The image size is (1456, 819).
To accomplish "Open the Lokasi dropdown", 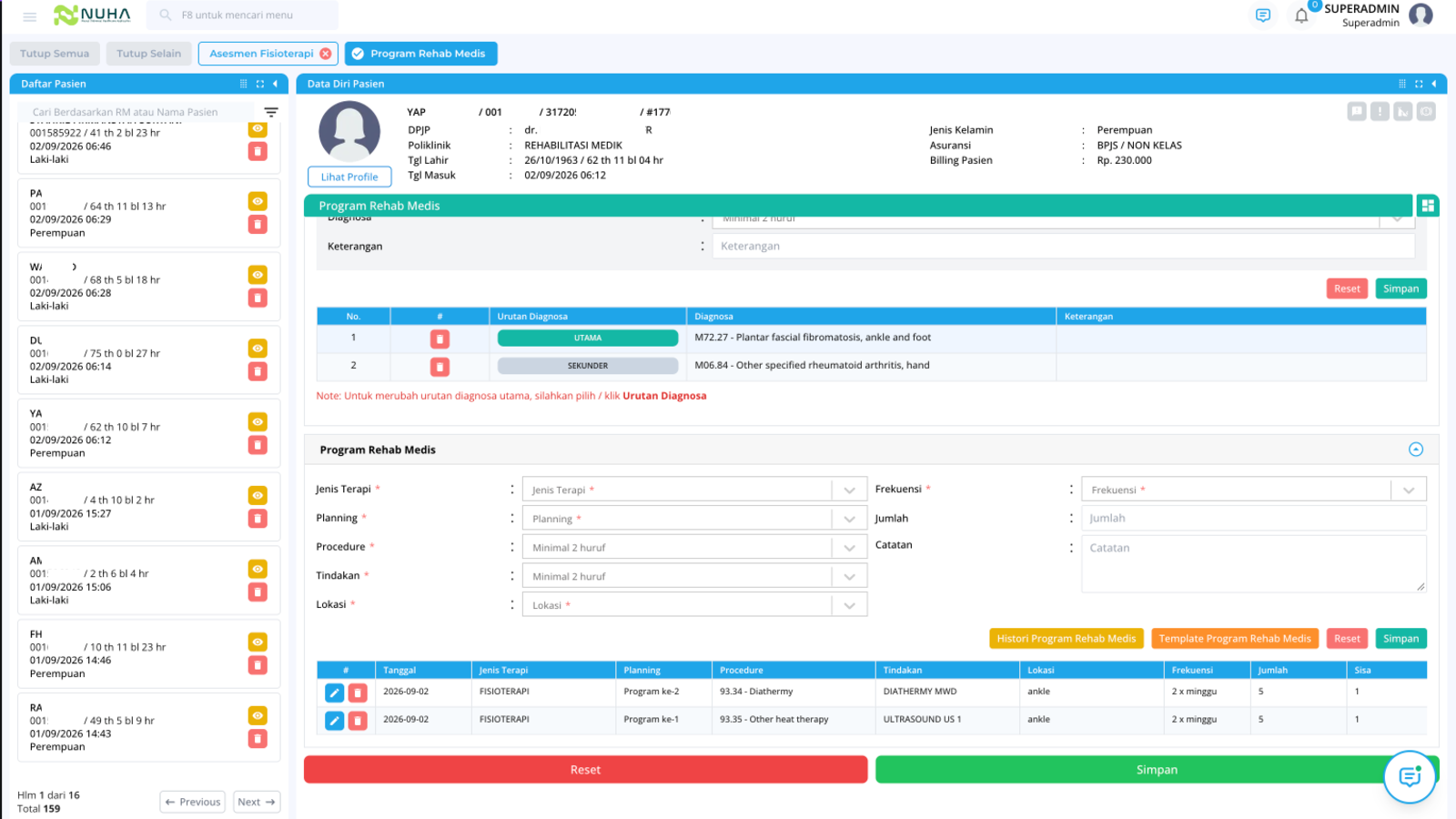I will coord(694,605).
